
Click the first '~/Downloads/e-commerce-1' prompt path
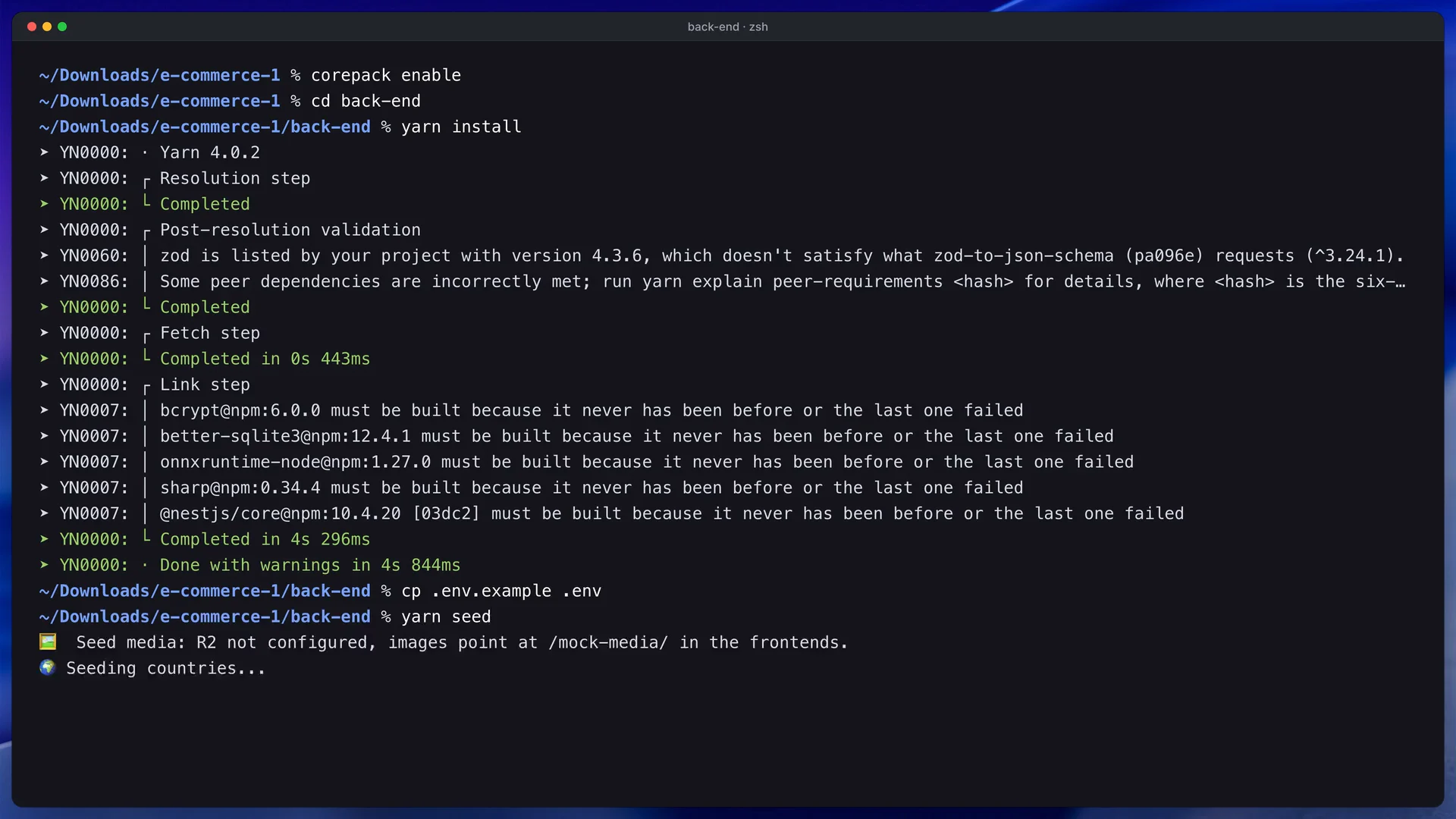click(x=159, y=75)
